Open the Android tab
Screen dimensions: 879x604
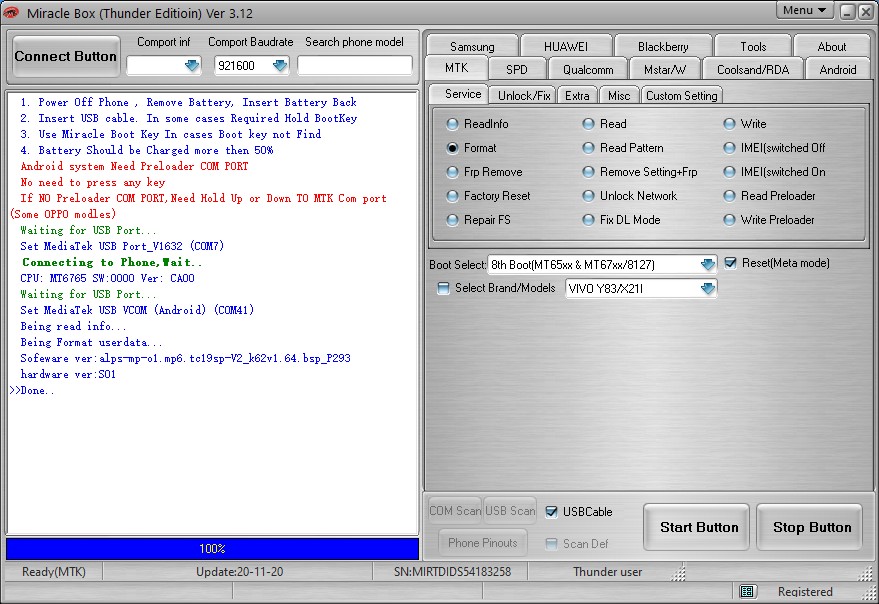click(x=838, y=70)
